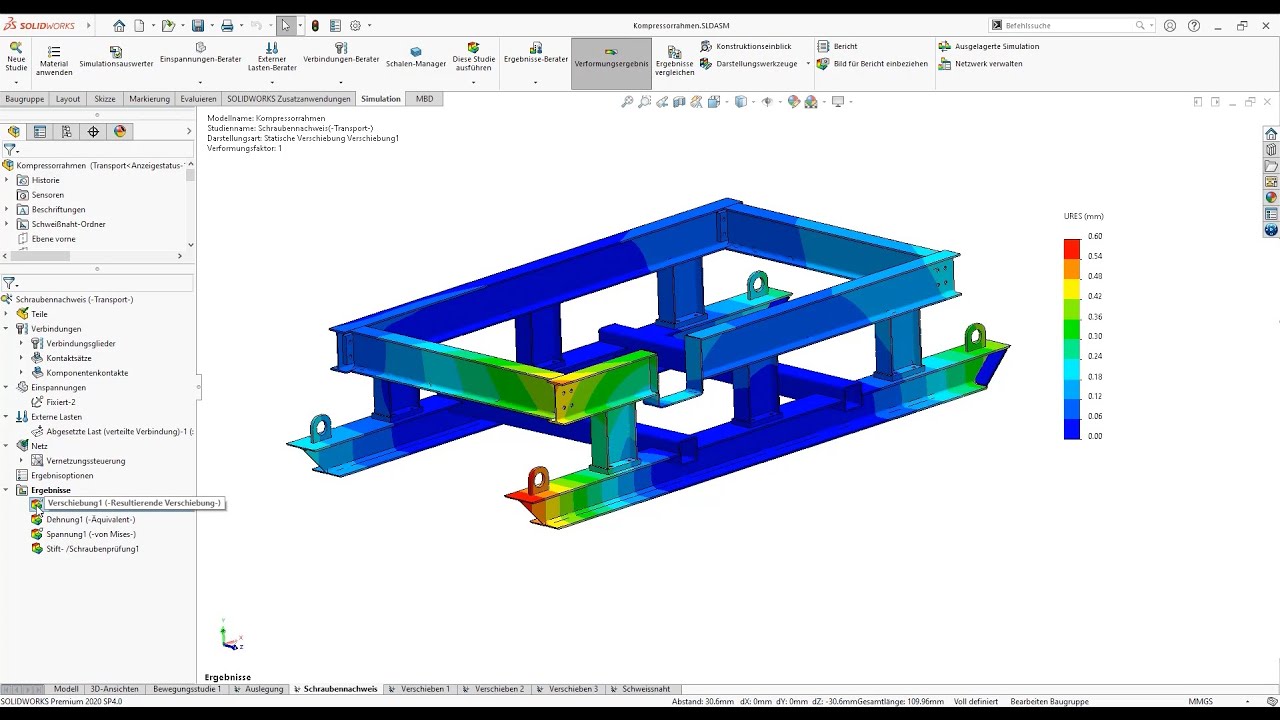
Task: Select the Konstruktionseinblick tool
Action: [x=746, y=46]
